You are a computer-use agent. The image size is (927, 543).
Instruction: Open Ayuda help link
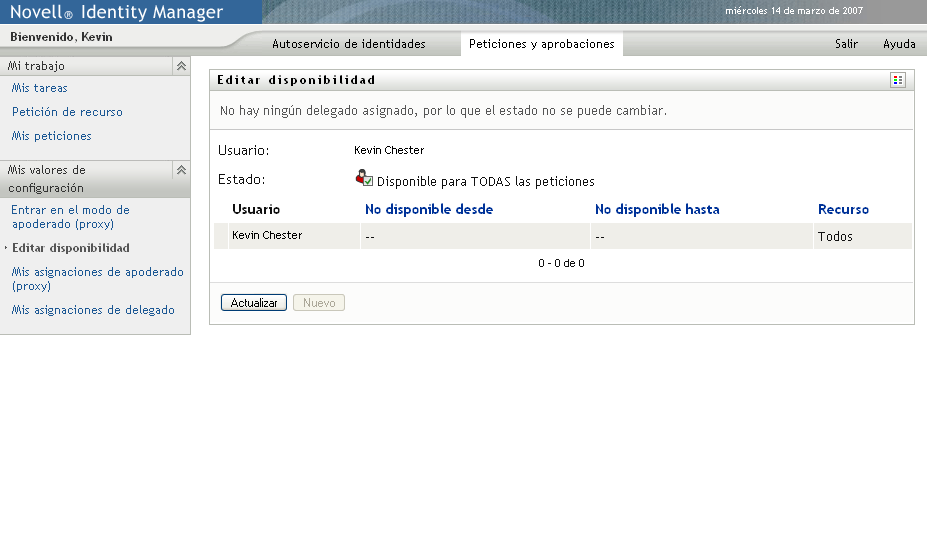(899, 44)
